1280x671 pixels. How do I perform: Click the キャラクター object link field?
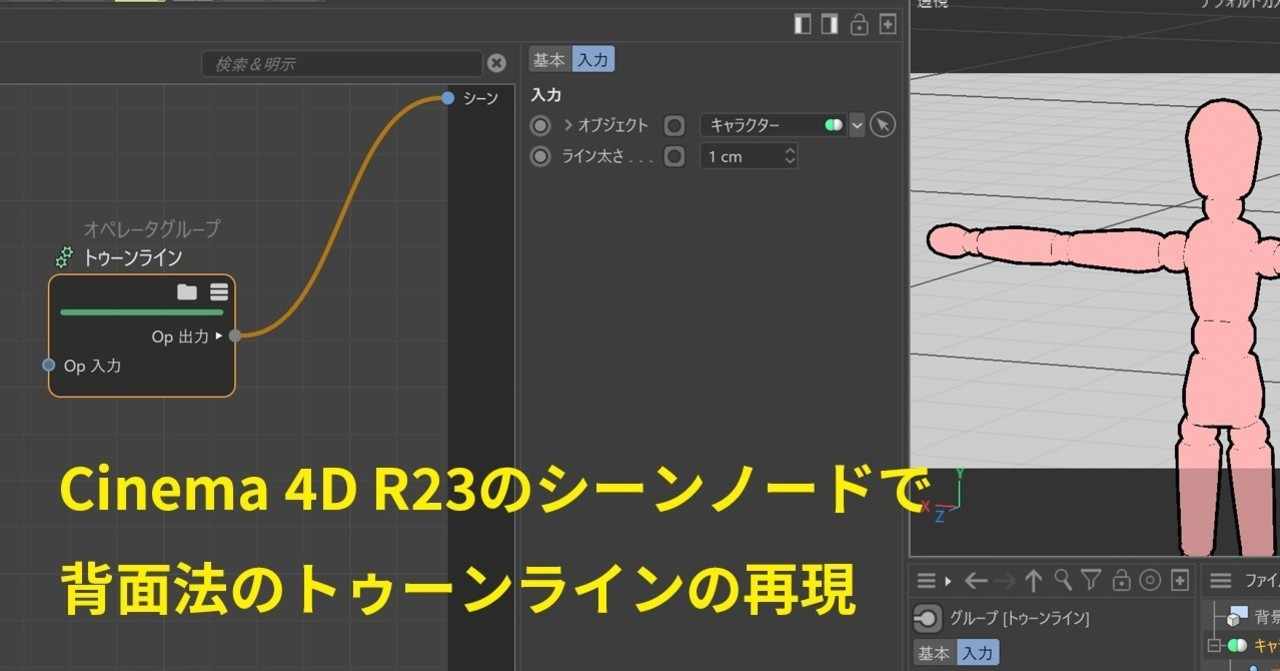coord(773,126)
